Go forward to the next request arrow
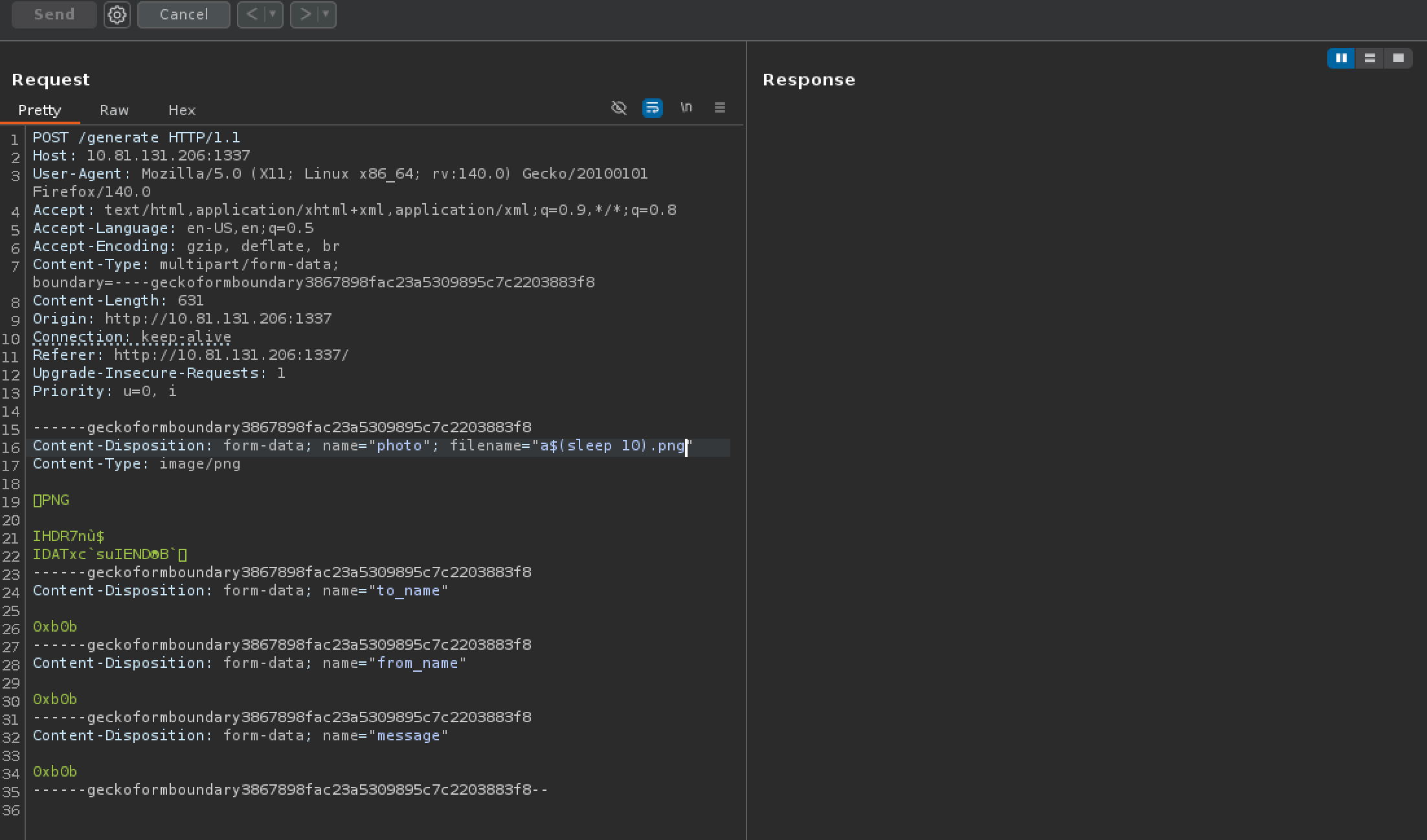 (305, 14)
